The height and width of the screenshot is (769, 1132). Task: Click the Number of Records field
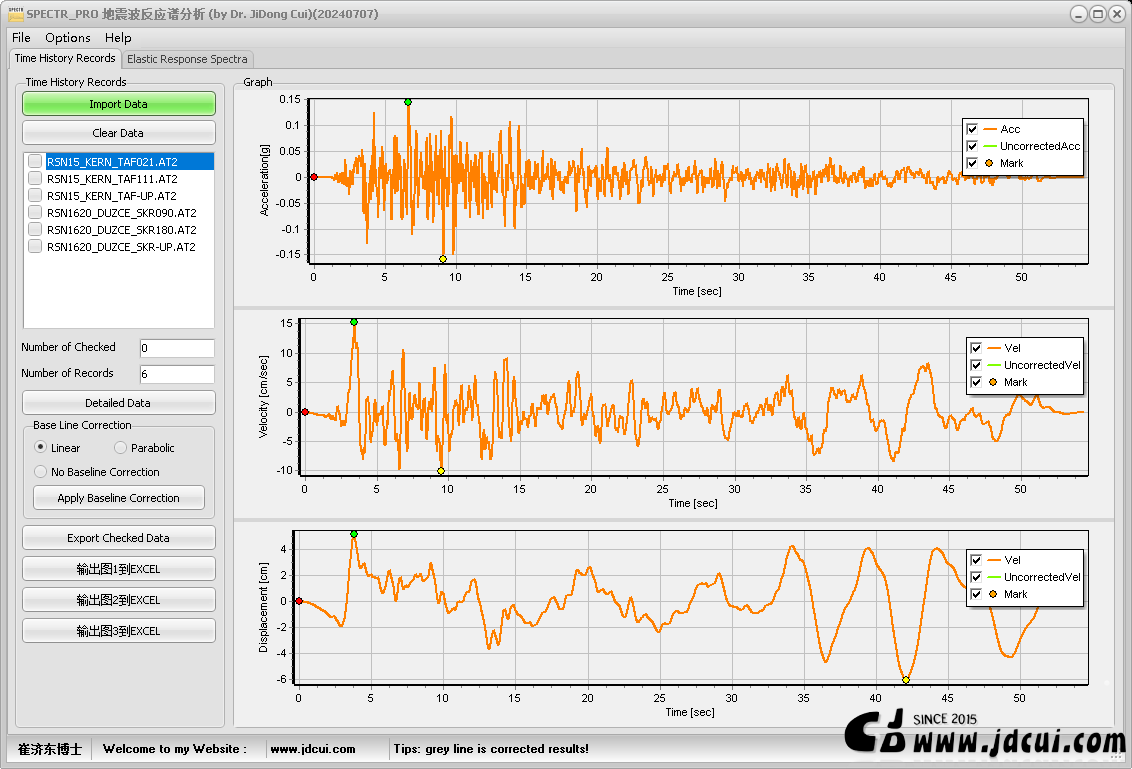coord(177,374)
